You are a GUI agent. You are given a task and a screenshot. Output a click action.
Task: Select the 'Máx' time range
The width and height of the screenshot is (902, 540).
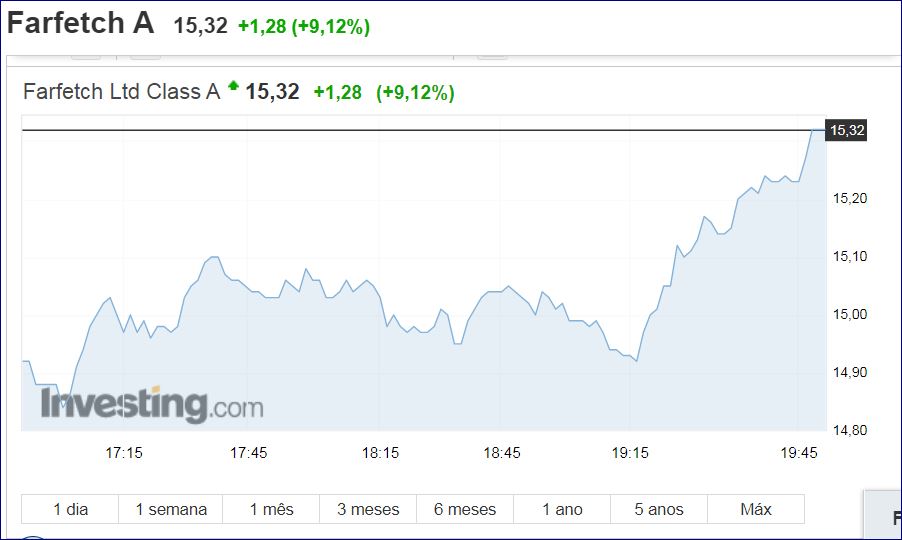tap(755, 509)
